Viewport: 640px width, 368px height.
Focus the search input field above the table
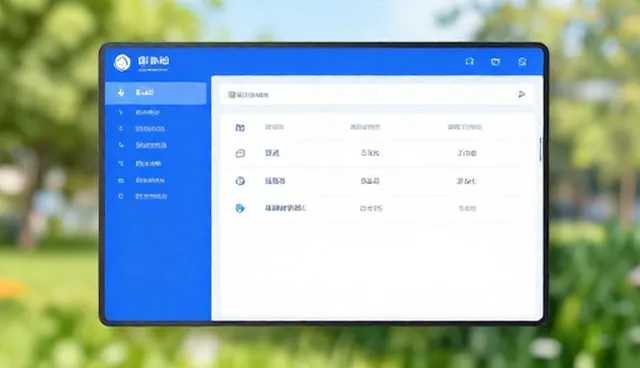pos(376,95)
